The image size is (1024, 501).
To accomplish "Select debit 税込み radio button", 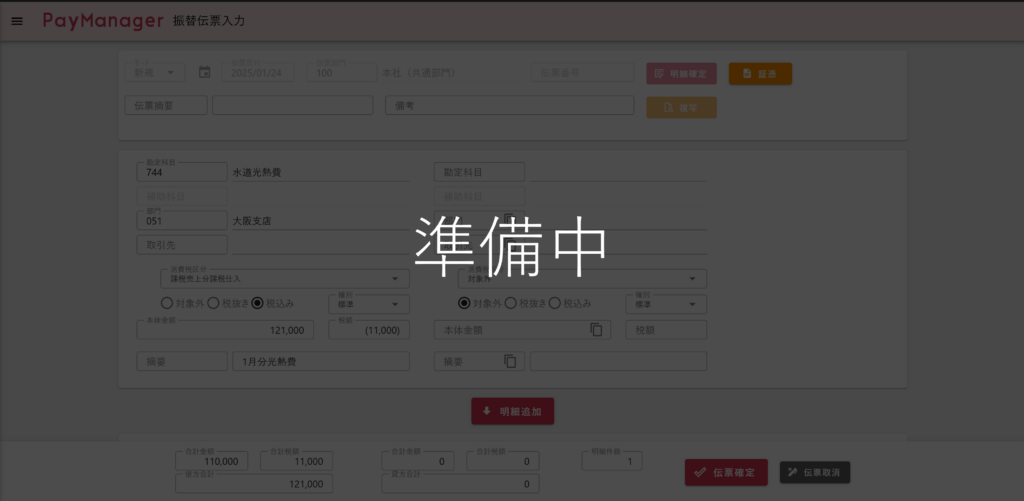I will coord(257,303).
